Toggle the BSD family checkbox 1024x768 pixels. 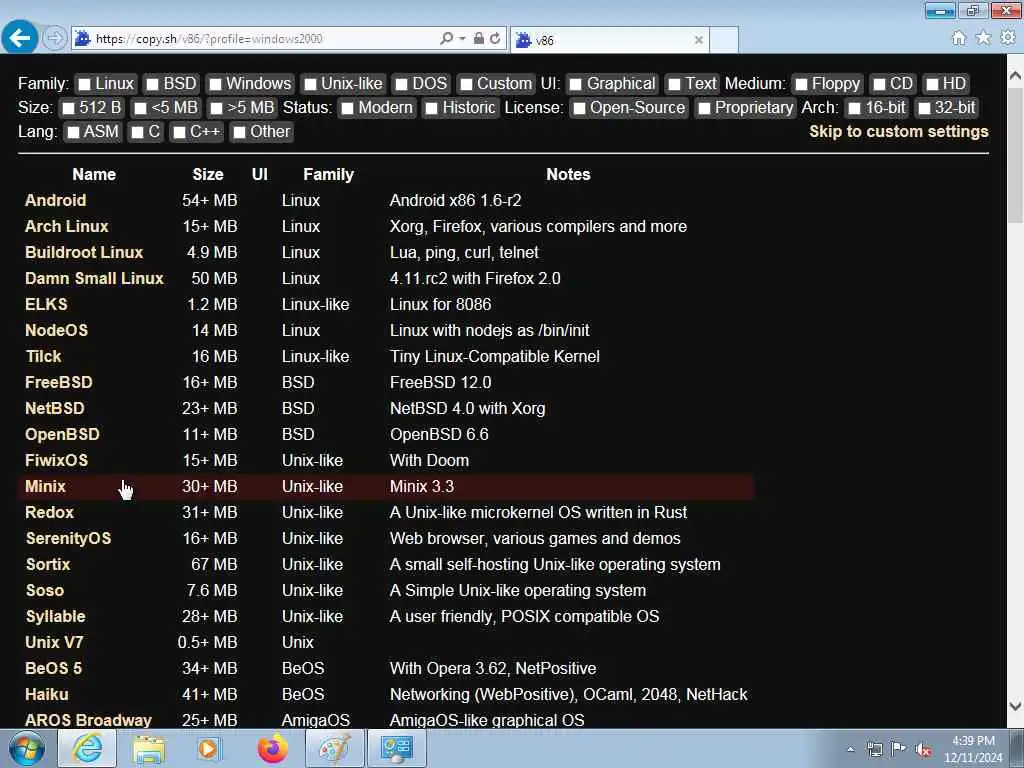152,84
